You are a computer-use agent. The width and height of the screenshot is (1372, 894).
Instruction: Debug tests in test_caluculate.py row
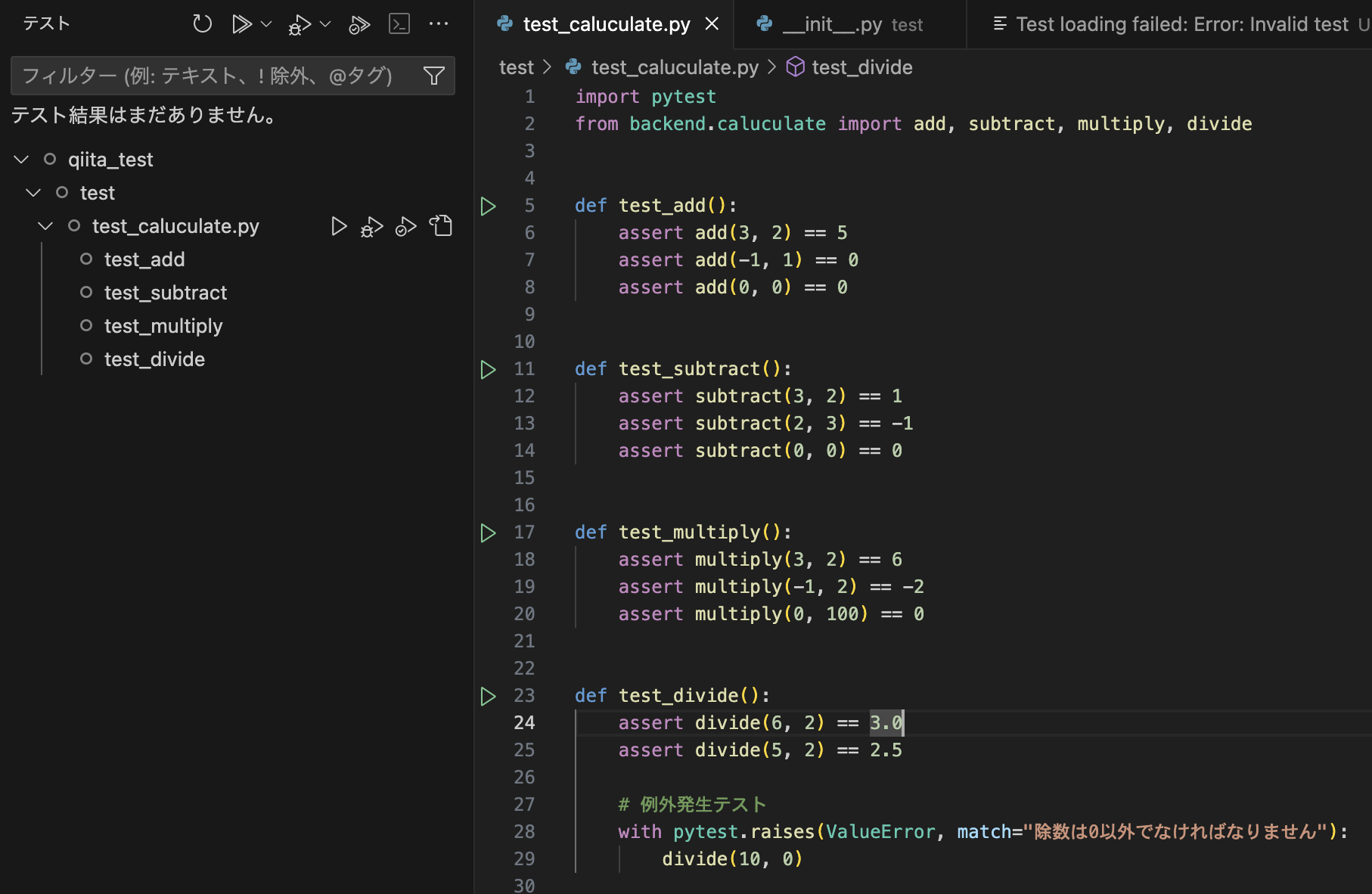[371, 225]
